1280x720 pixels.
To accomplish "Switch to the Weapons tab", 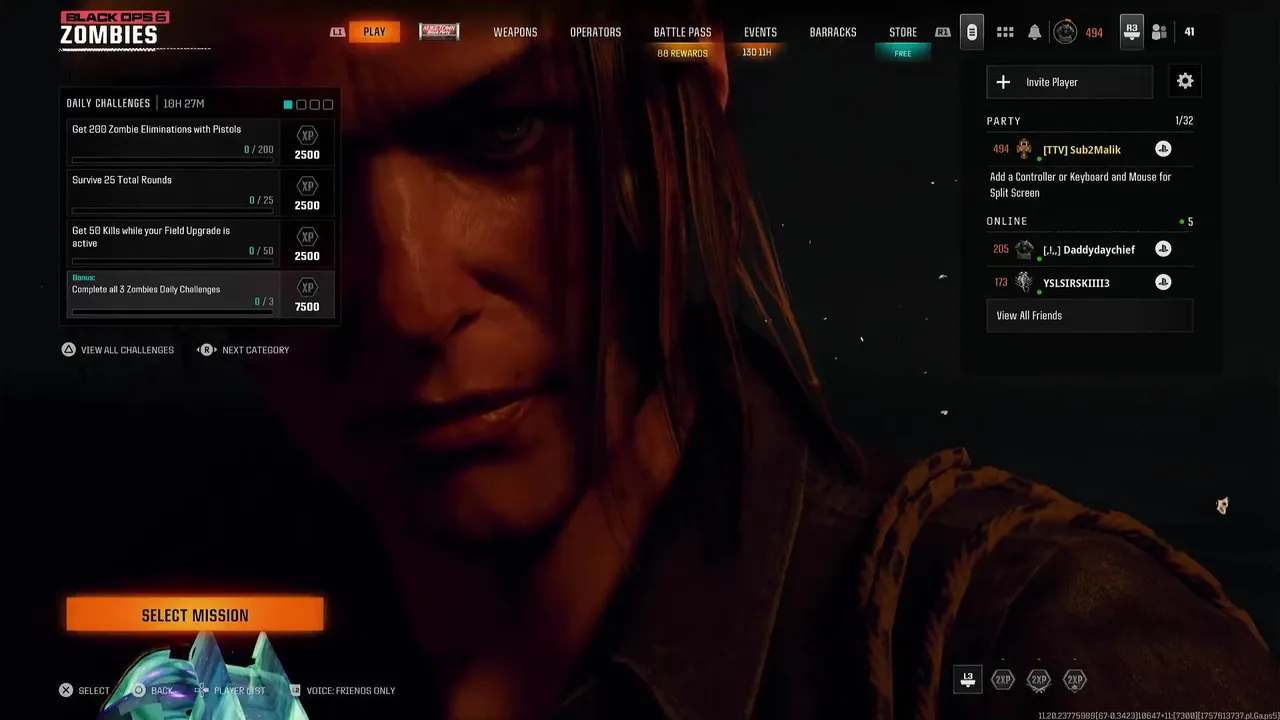I will 515,32.
